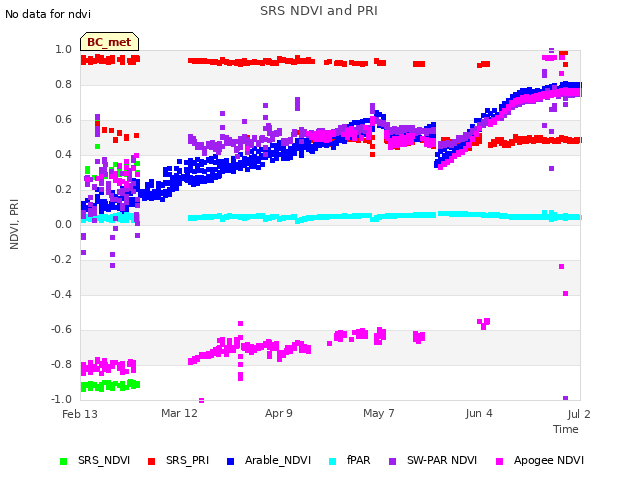Click the blue Arable_NDVI legend swatch
640x480 pixels.
[x=230, y=461]
